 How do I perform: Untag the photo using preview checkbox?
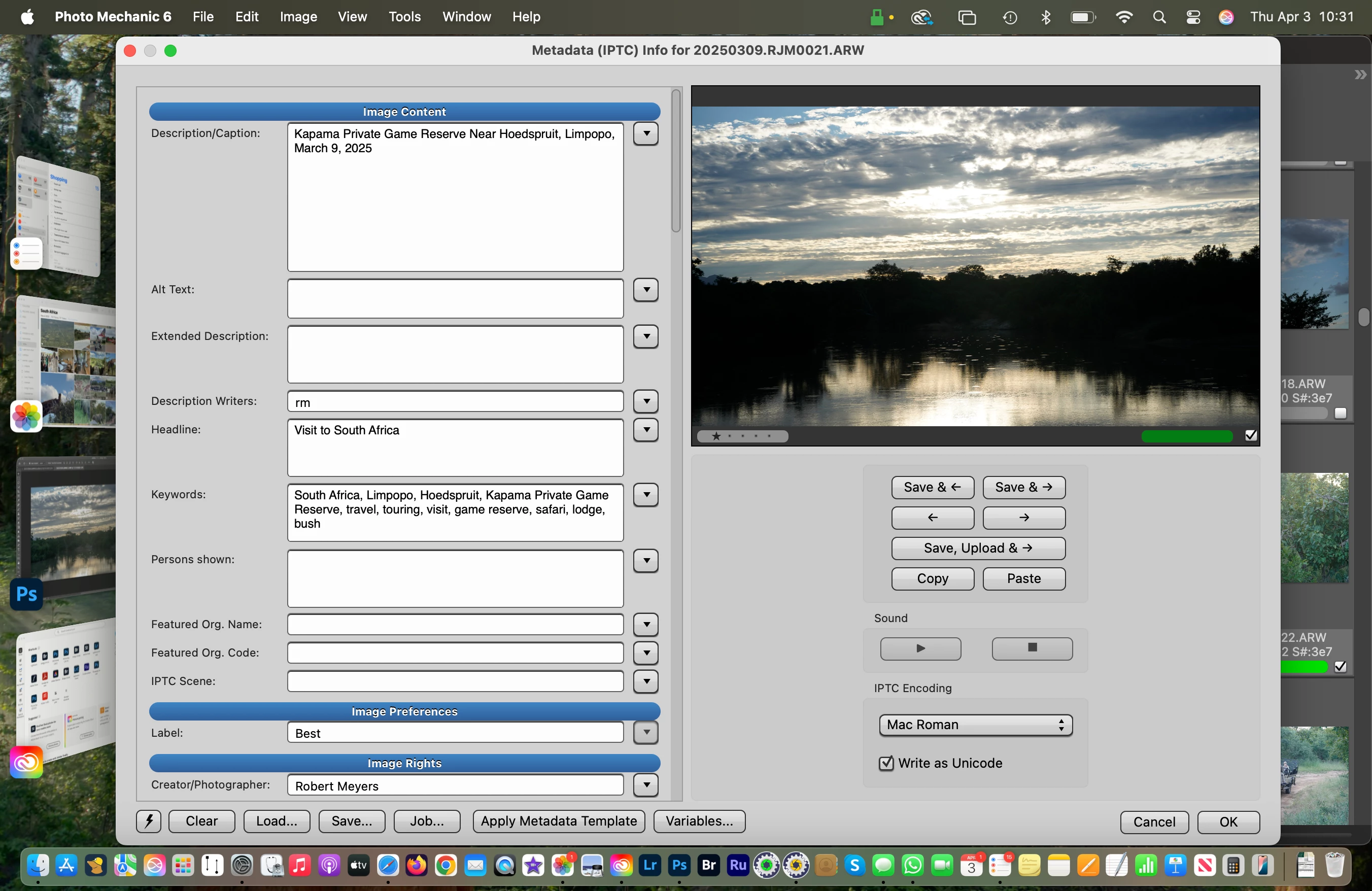pyautogui.click(x=1250, y=436)
